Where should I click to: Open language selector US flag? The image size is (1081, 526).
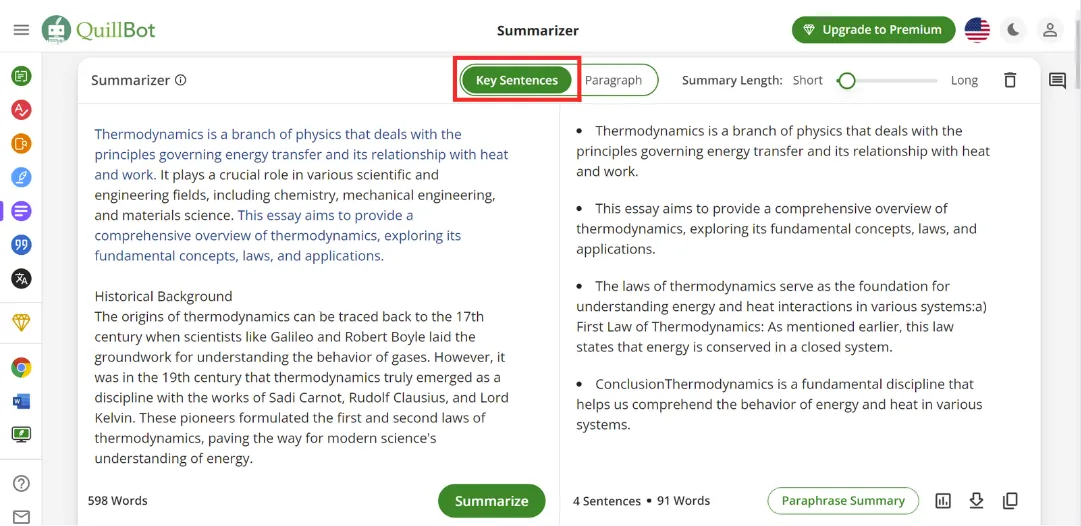[x=977, y=30]
